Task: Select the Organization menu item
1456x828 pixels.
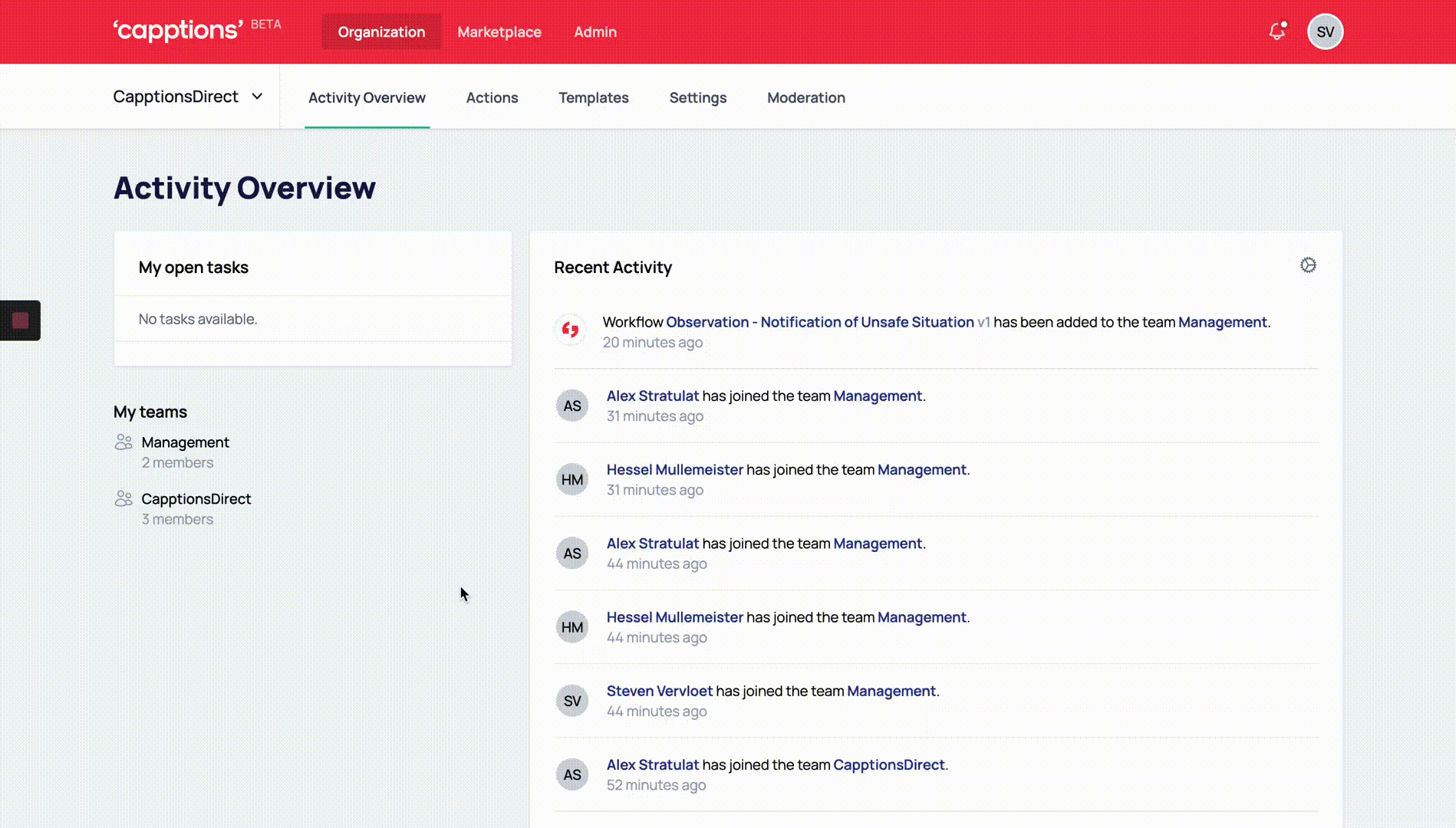Action: pos(381,31)
